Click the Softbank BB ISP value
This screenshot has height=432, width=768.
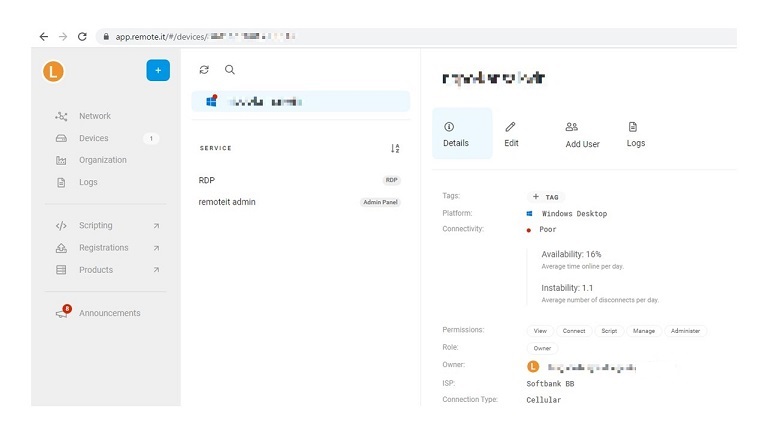pos(551,384)
